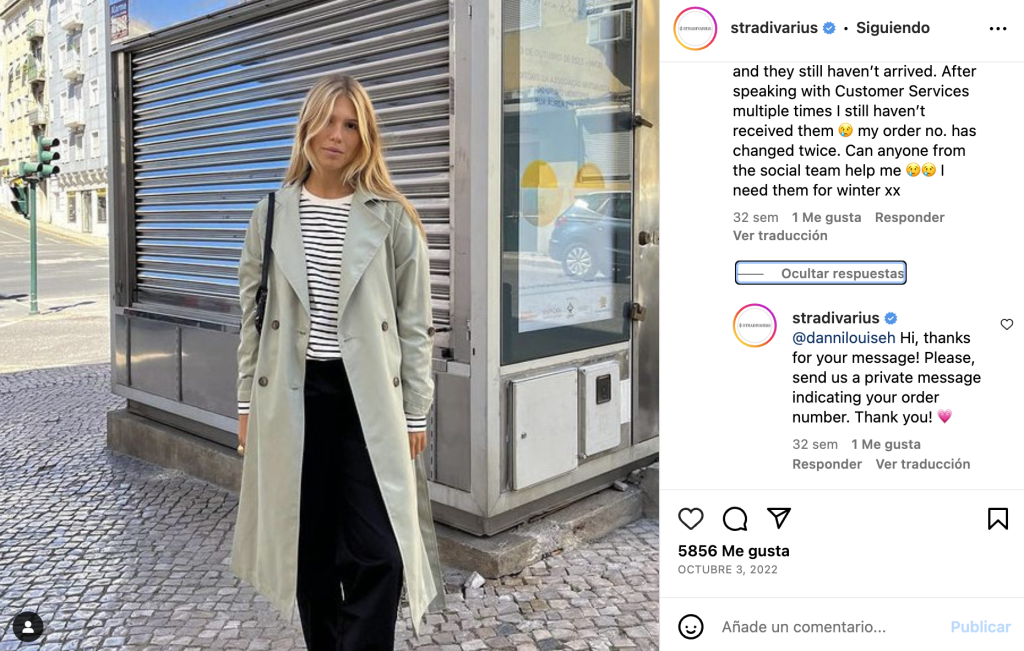
Task: Open stradivarius avatar beside the reply
Action: click(x=754, y=325)
